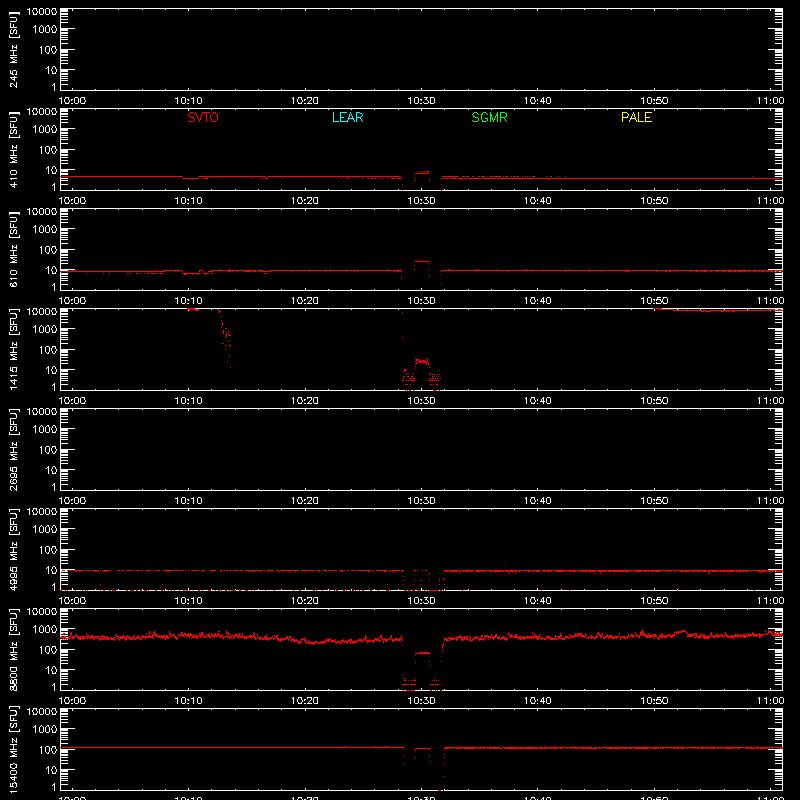This screenshot has height=800, width=800.
Task: Select the "410 MHz [SFU]" axis title
Action: pyautogui.click(x=13, y=150)
